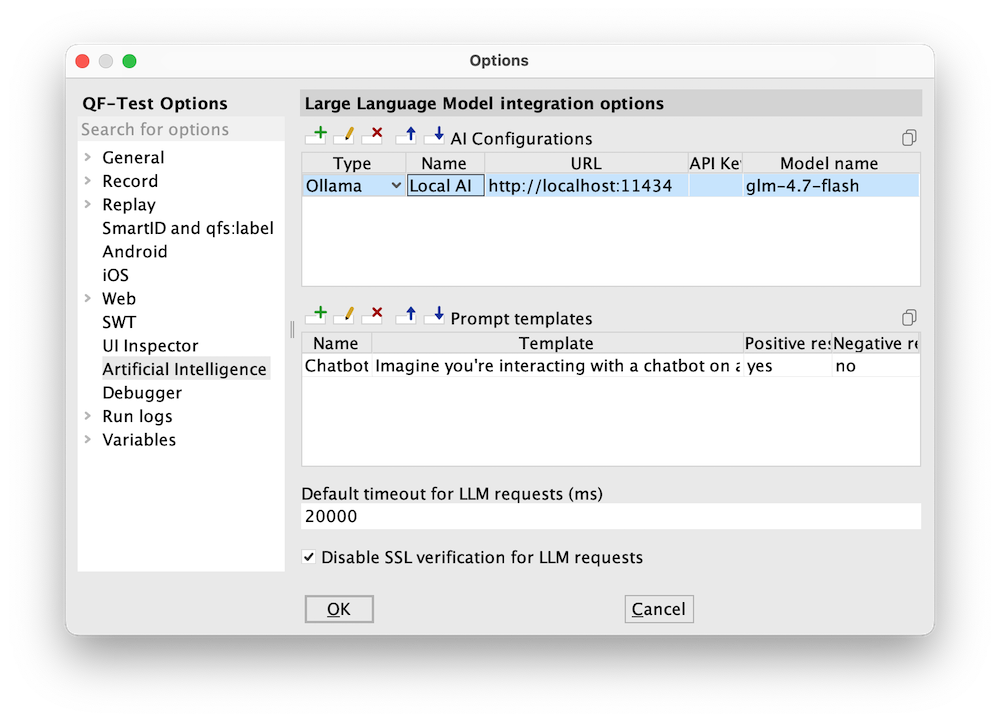Add a new AI Configuration entry

tap(318, 133)
